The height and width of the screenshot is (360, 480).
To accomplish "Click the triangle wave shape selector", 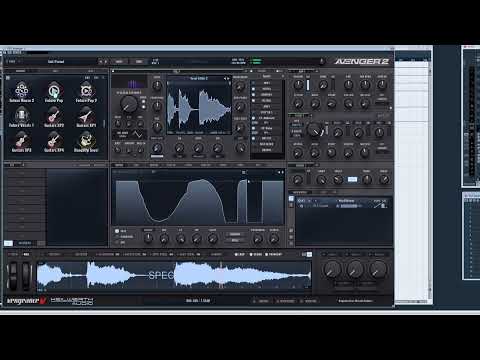I will [138, 134].
